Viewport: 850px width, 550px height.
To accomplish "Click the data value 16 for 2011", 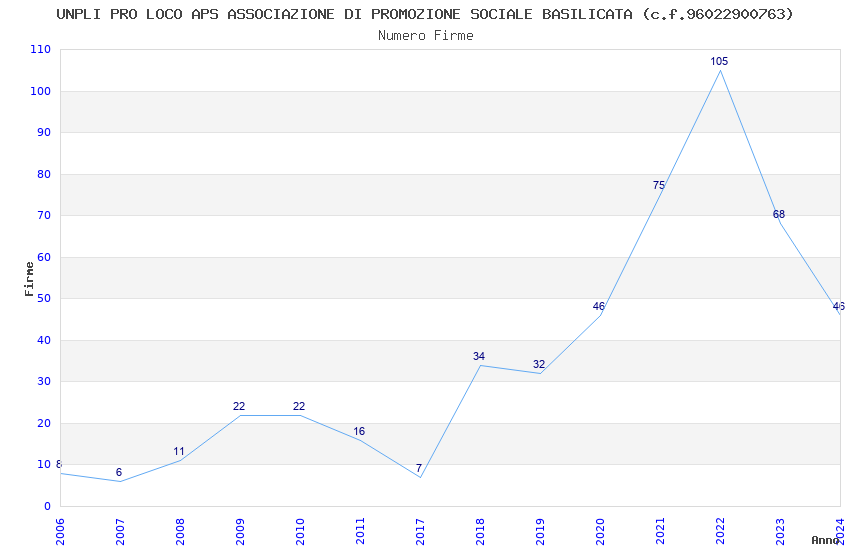I will (x=359, y=431).
